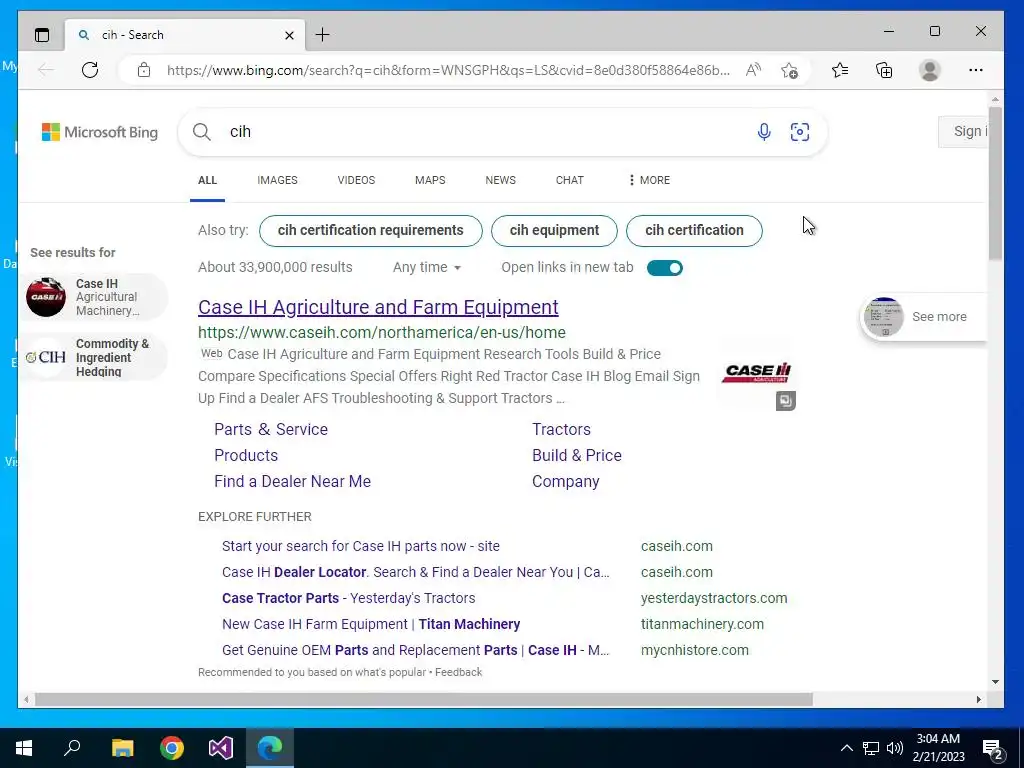Screen dimensions: 1024x768
Task: Switch to the IMAGES tab
Action: tap(278, 180)
